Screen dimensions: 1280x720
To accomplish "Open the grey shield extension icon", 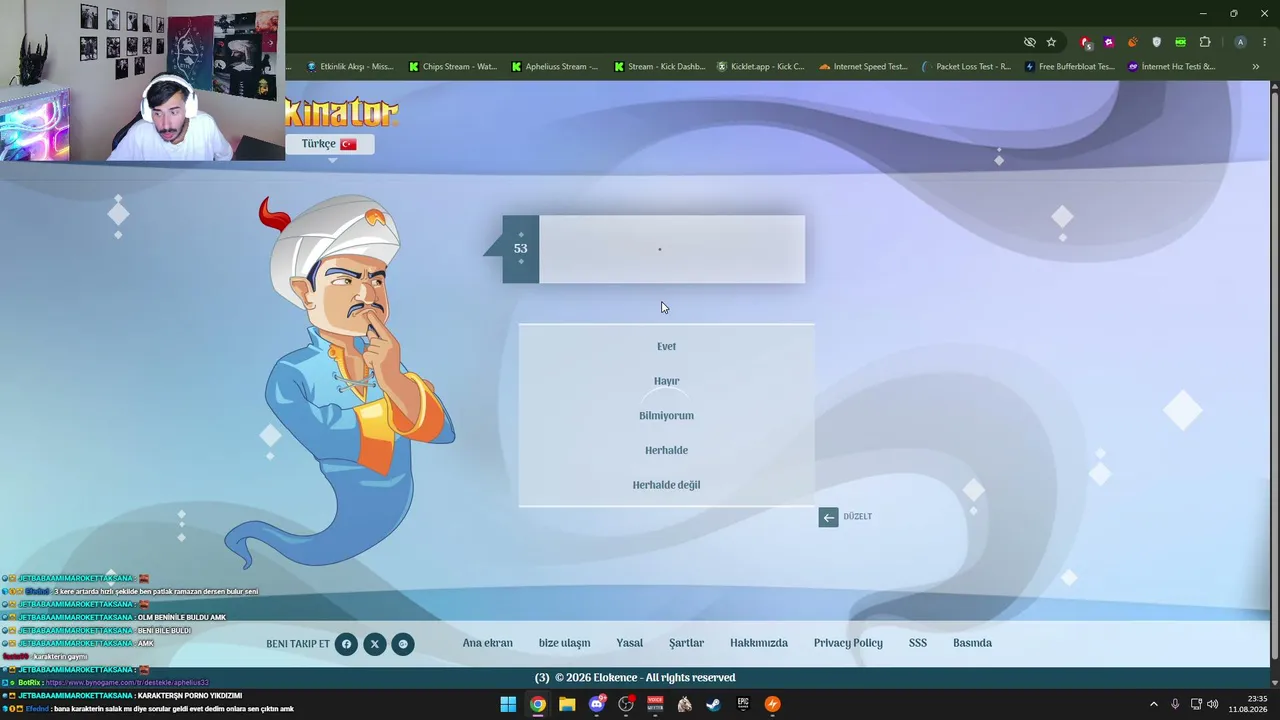I will pos(1157,42).
